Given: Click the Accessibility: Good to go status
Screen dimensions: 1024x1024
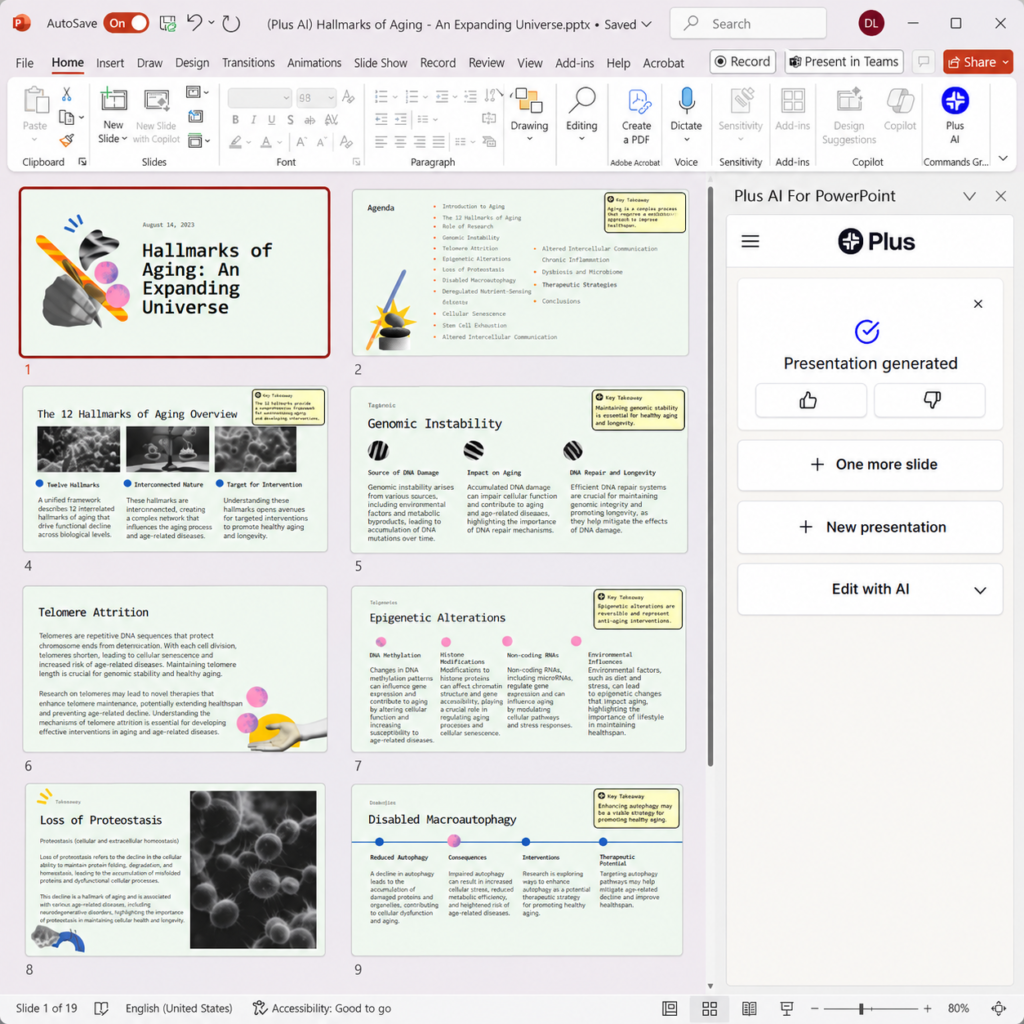Looking at the screenshot, I should [322, 1008].
